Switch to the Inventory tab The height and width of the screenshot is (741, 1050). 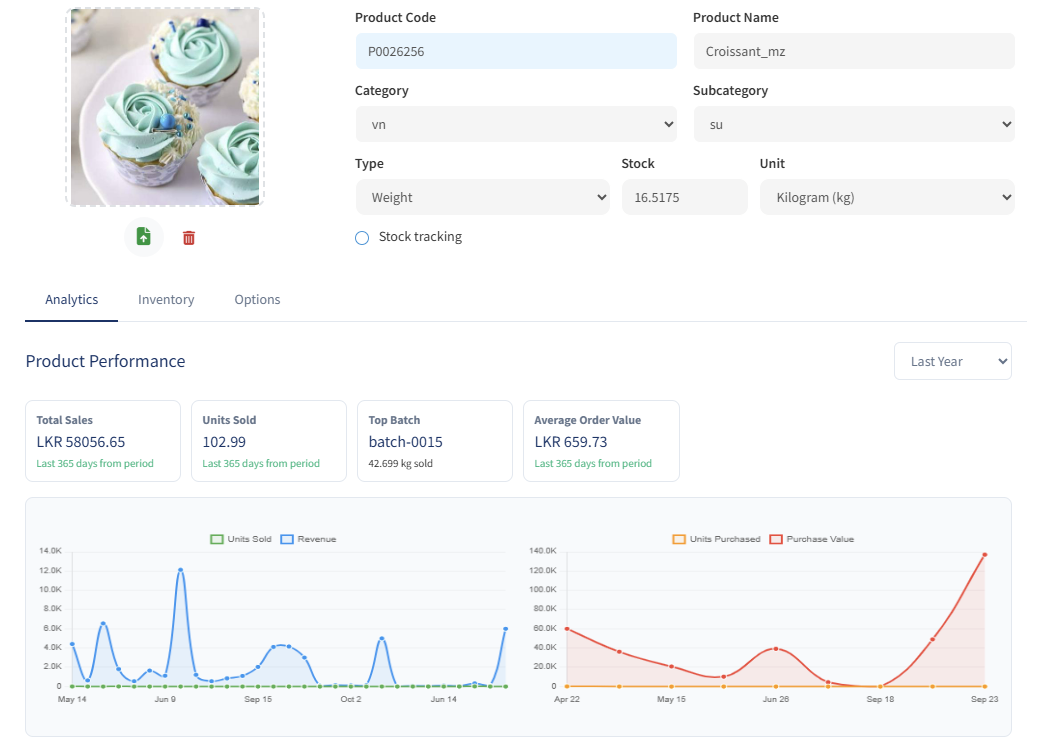(x=166, y=299)
